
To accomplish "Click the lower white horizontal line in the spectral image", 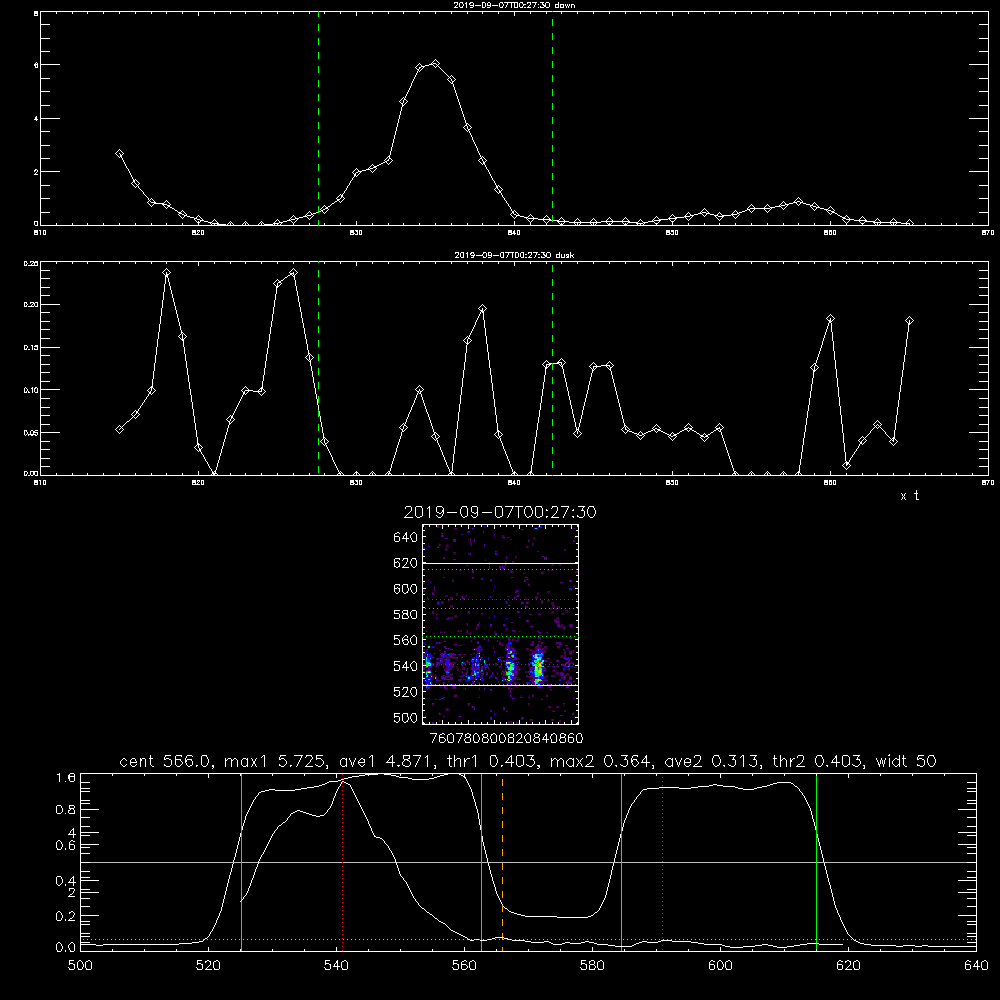I will coord(500,685).
